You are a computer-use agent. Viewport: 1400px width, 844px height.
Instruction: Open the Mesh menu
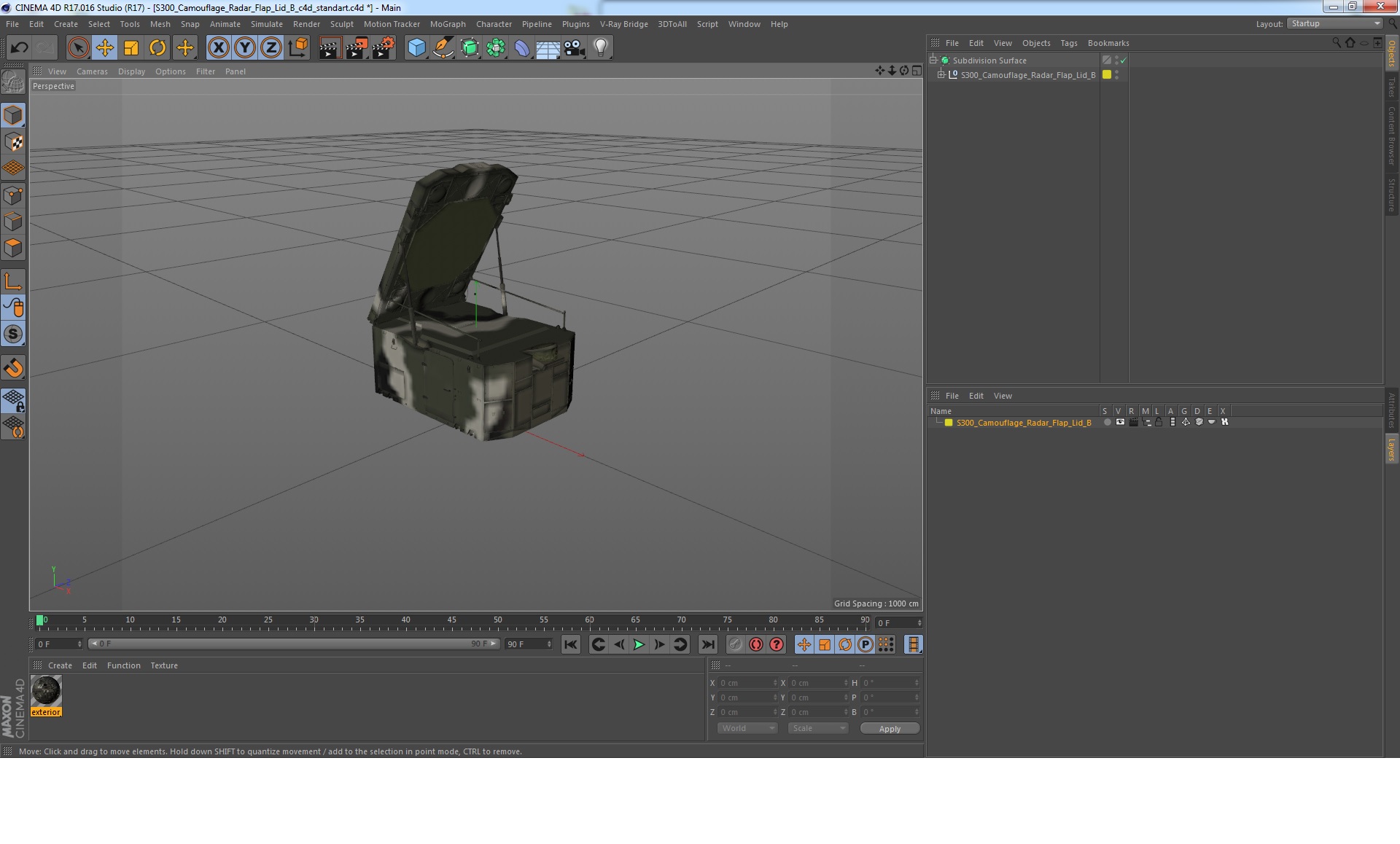(160, 24)
